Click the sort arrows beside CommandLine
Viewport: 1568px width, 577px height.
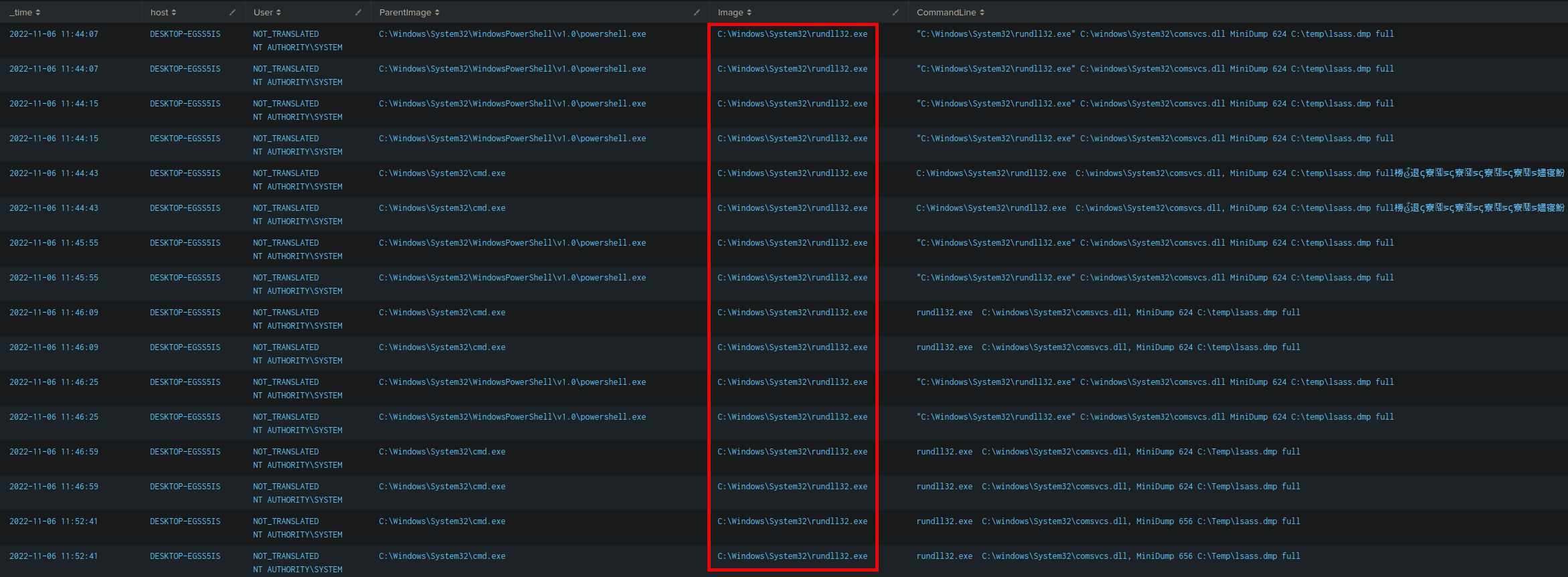(982, 13)
